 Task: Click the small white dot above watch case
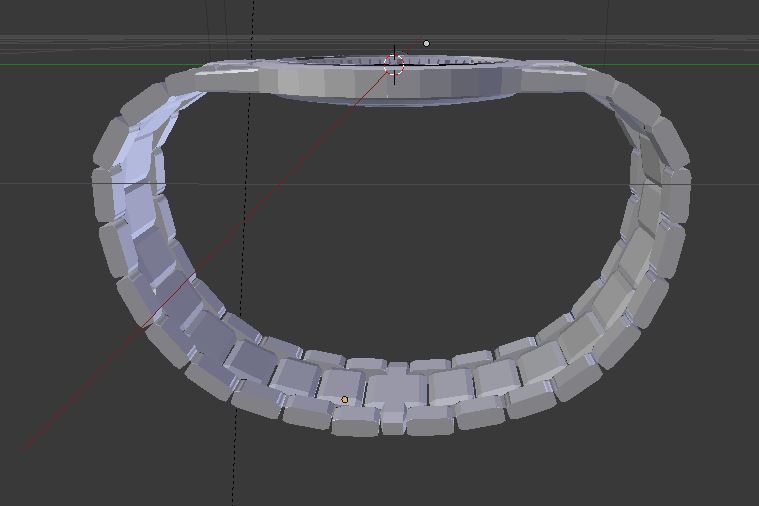[427, 44]
